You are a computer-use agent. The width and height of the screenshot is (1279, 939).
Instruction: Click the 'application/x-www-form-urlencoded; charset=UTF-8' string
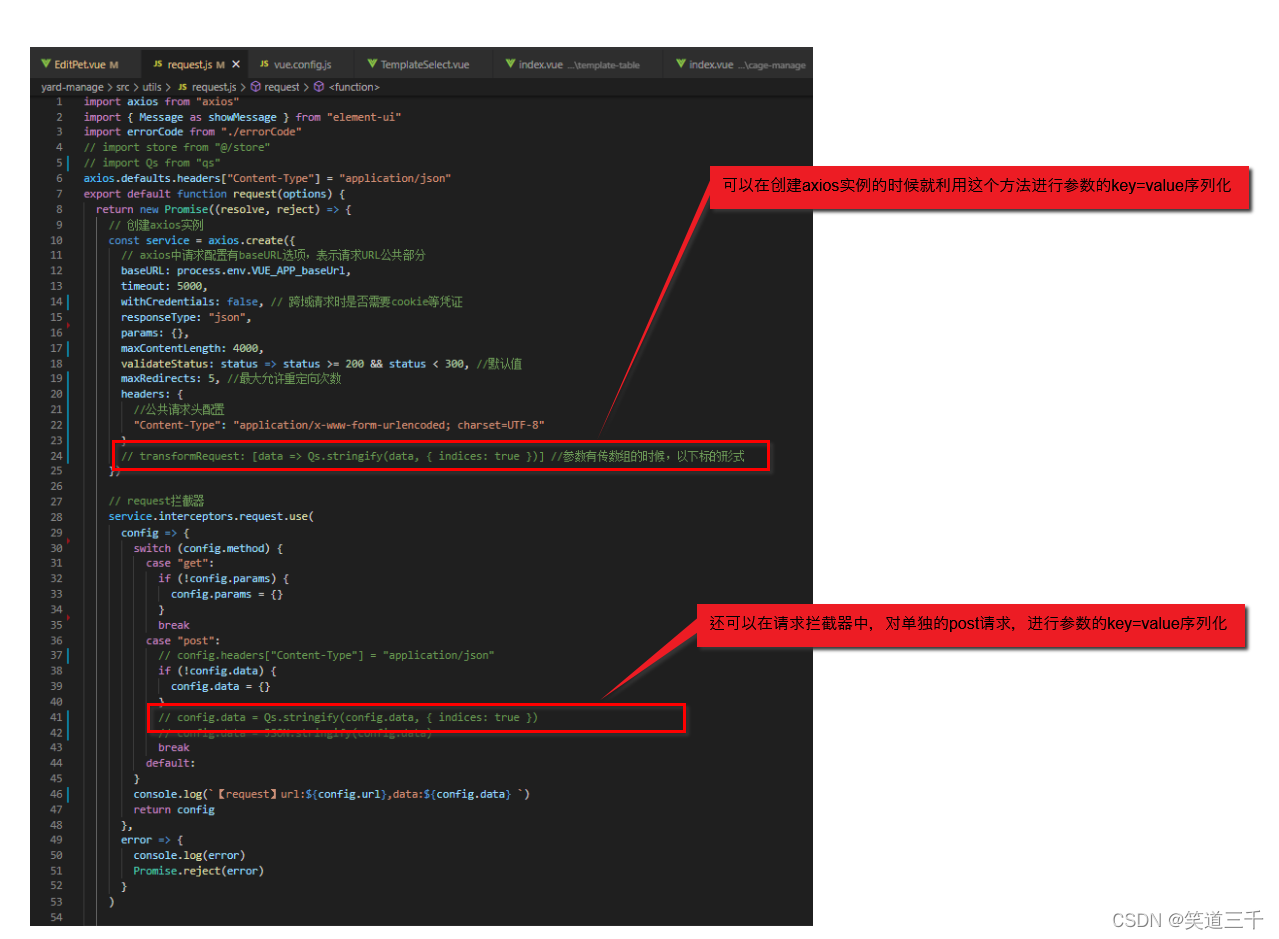coord(388,425)
